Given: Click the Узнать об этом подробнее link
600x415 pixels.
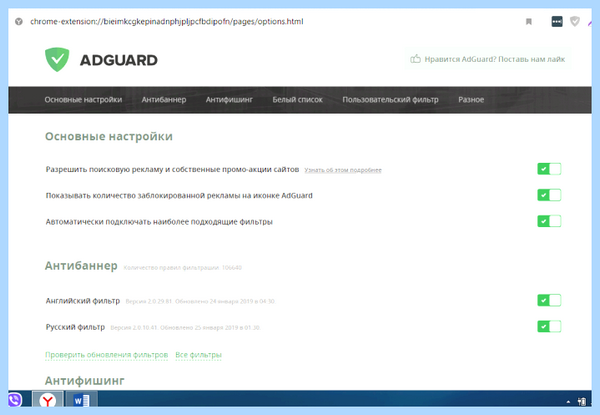Looking at the screenshot, I should [x=343, y=170].
